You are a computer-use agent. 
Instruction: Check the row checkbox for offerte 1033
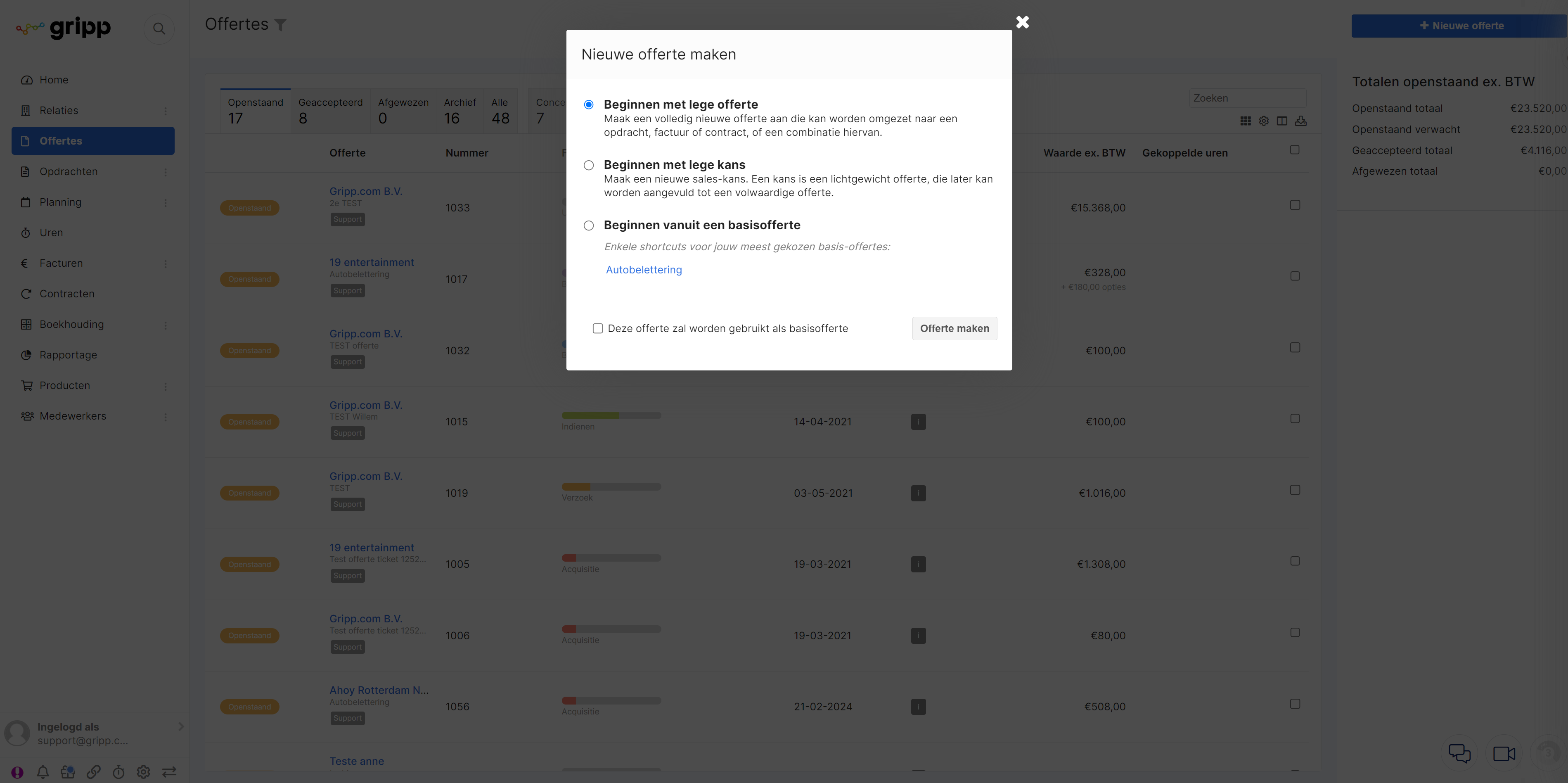(1295, 205)
